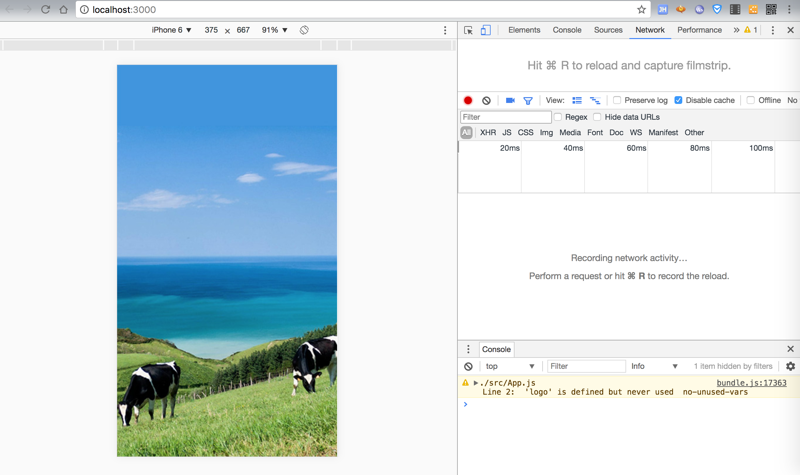This screenshot has height=475, width=800.
Task: Toggle the network filter funnel icon
Action: (x=528, y=100)
